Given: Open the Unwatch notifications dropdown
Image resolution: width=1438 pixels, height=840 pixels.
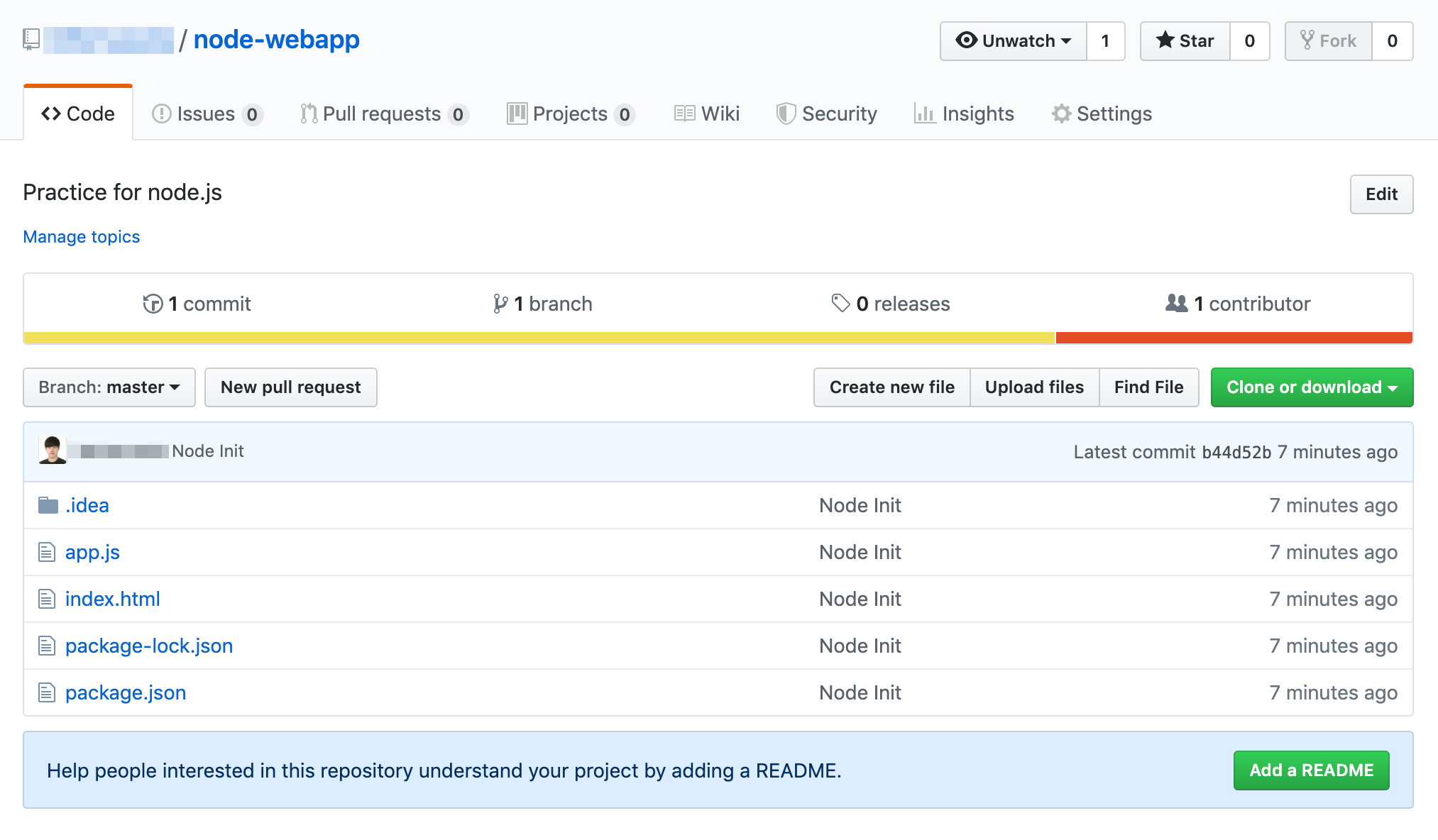Looking at the screenshot, I should (1013, 41).
